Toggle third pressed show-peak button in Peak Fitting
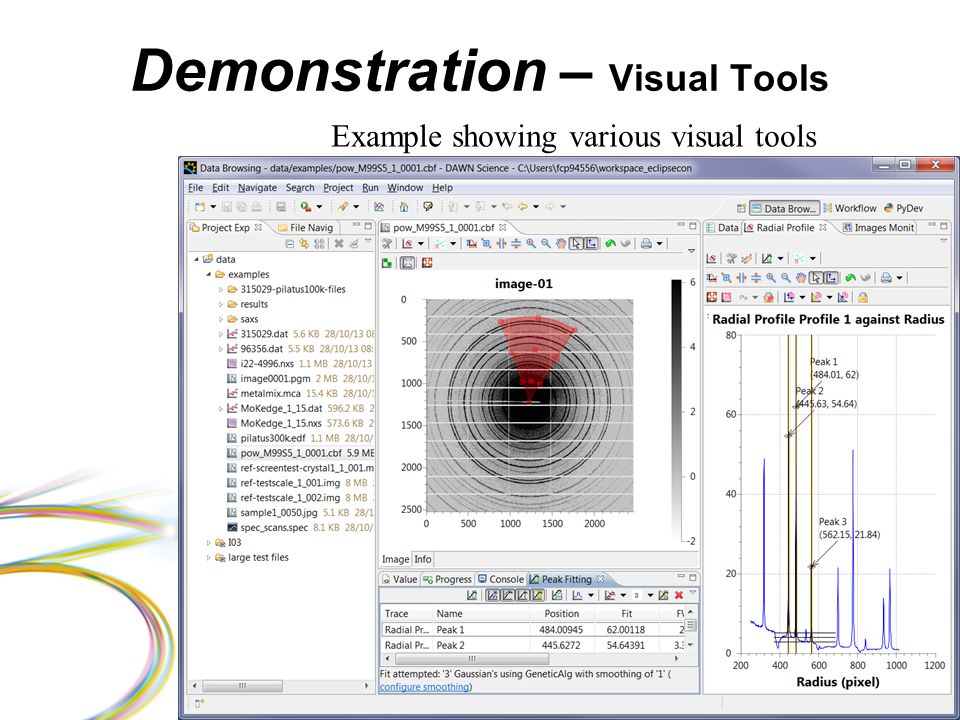960x720 pixels. [x=522, y=595]
